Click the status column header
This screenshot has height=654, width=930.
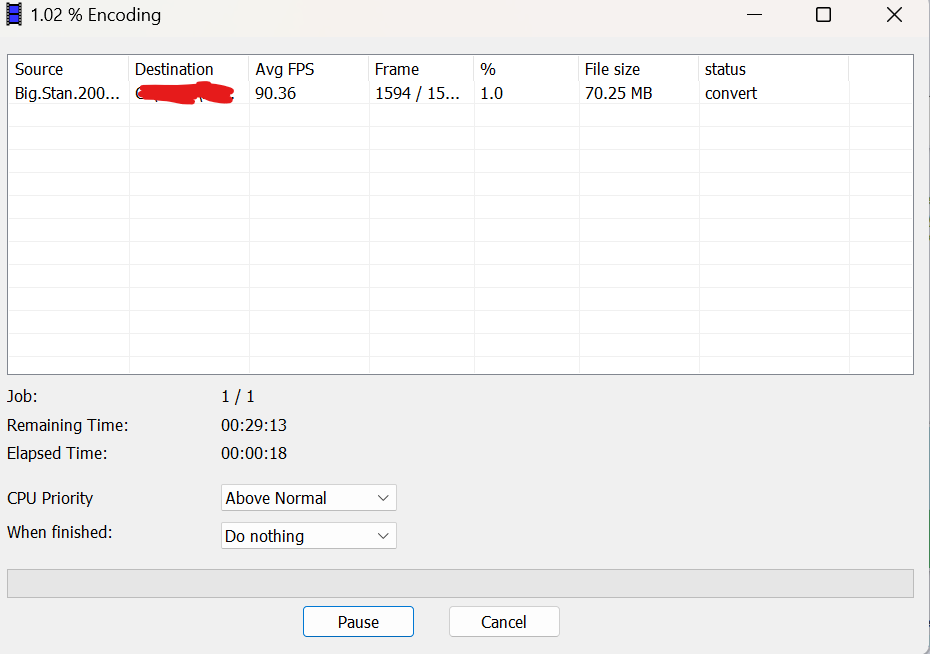pos(725,69)
